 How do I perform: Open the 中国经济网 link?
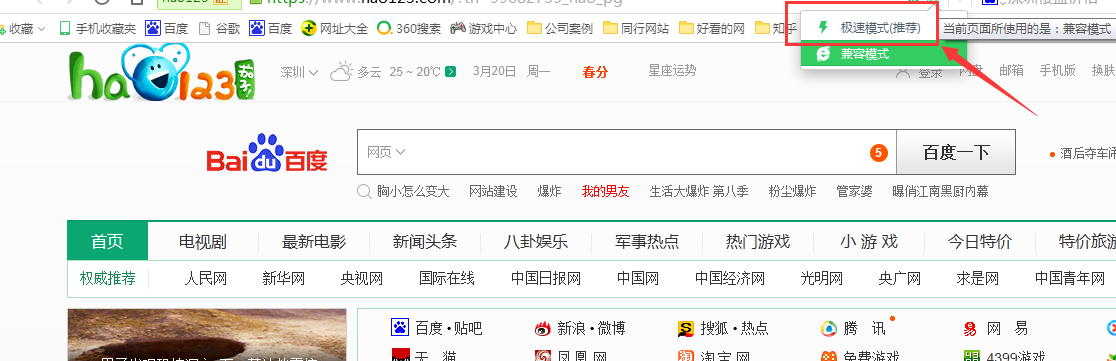click(x=730, y=278)
